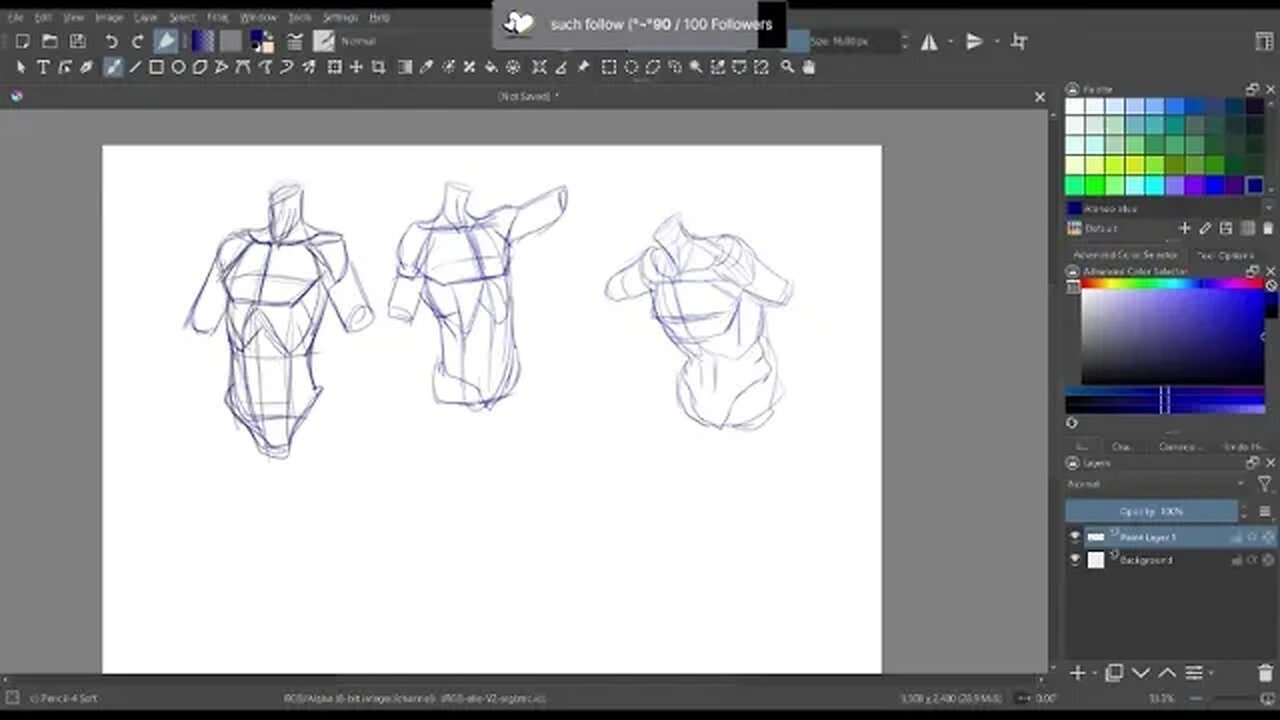Screen dimensions: 1280x720
Task: Open the Image menu
Action: 108,18
